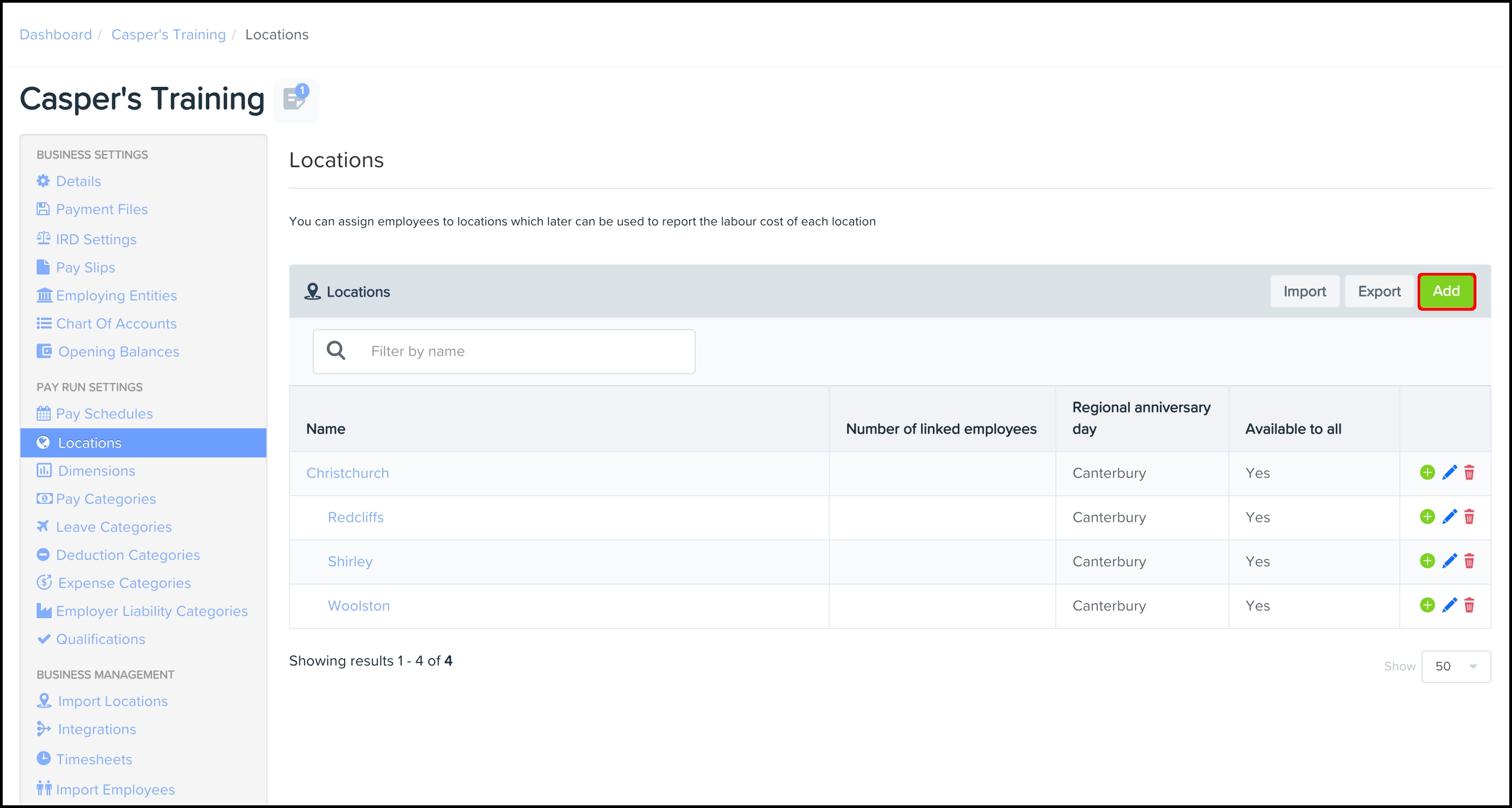Screen dimensions: 1512x808
Task: Delete Shirley using the red trash icon
Action: [1469, 562]
